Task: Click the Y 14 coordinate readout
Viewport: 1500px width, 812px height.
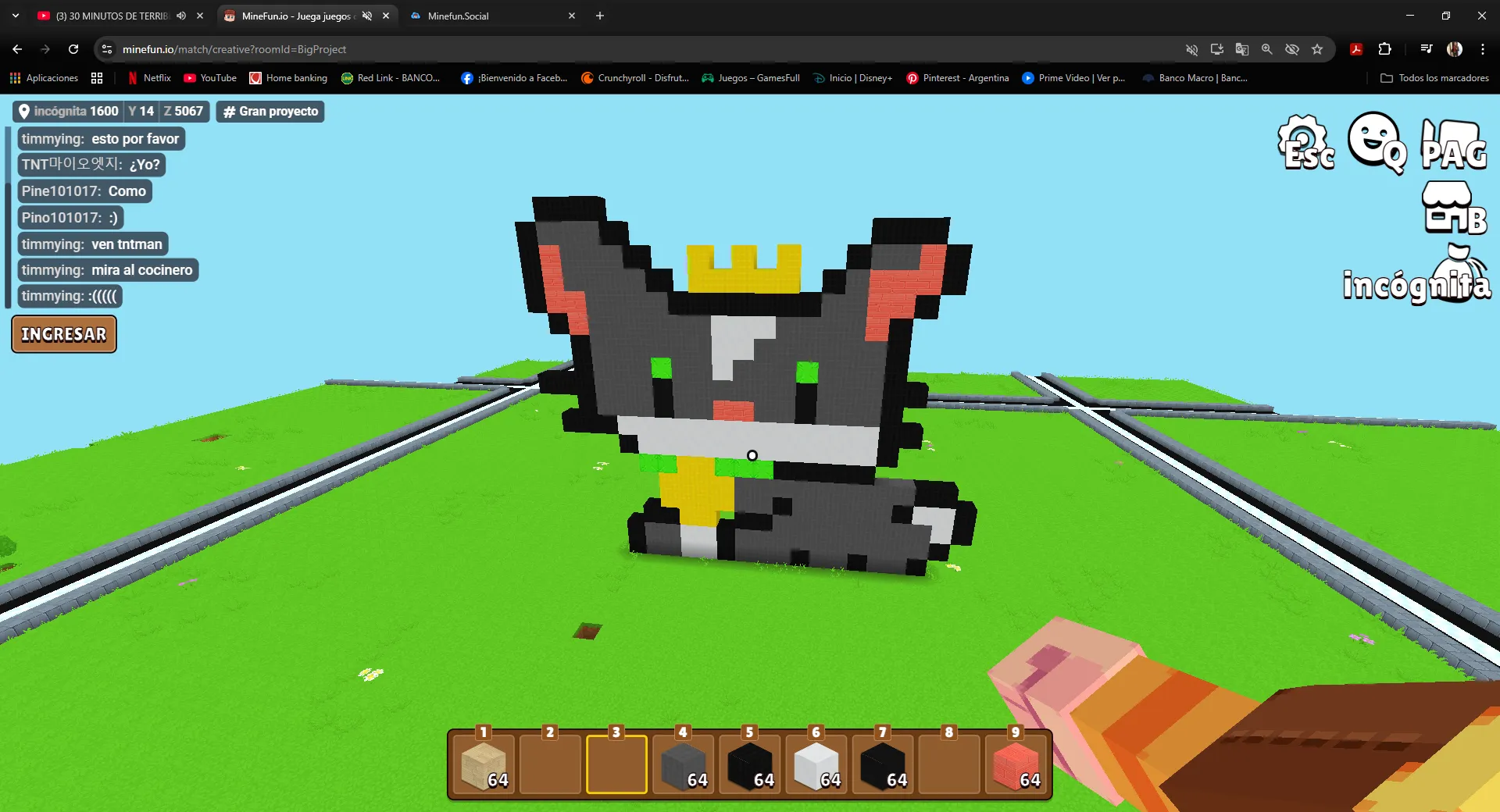Action: point(141,112)
